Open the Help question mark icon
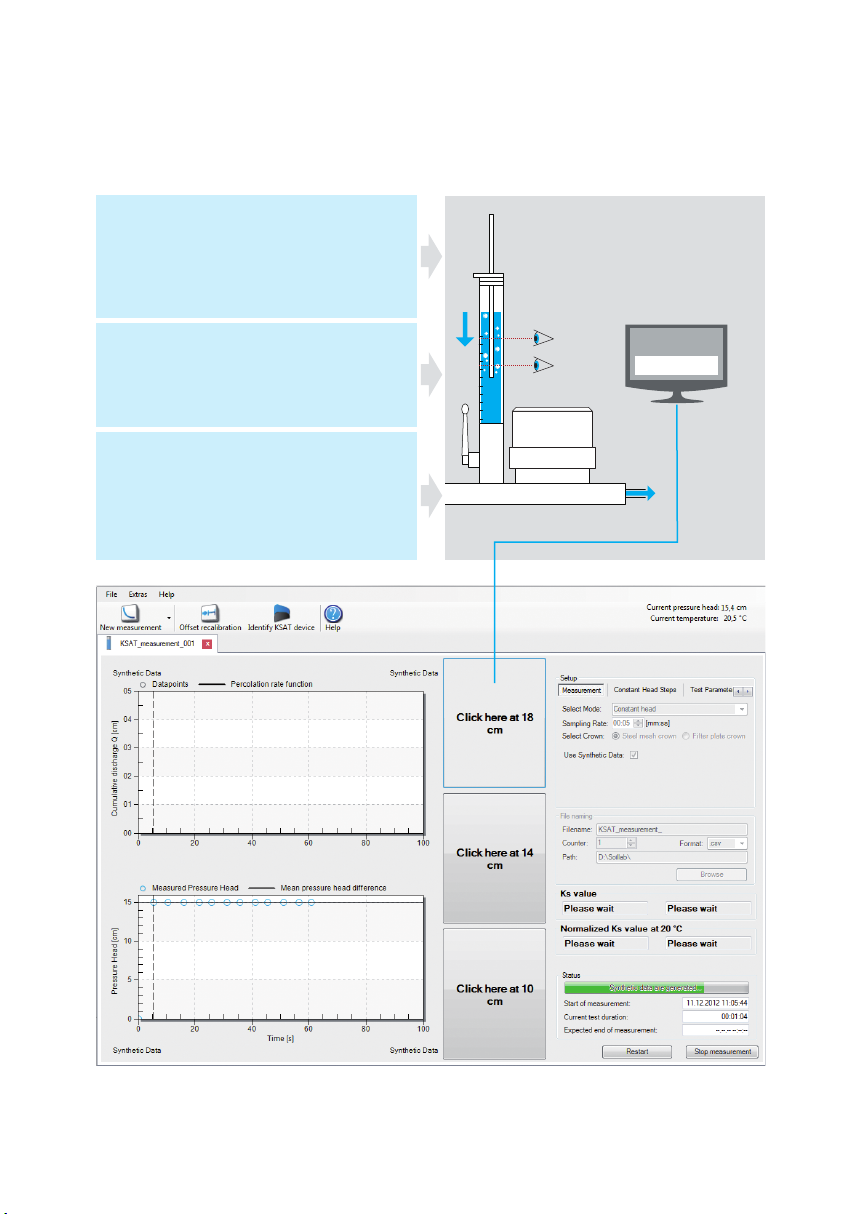This screenshot has height=1214, width=863. coord(333,613)
